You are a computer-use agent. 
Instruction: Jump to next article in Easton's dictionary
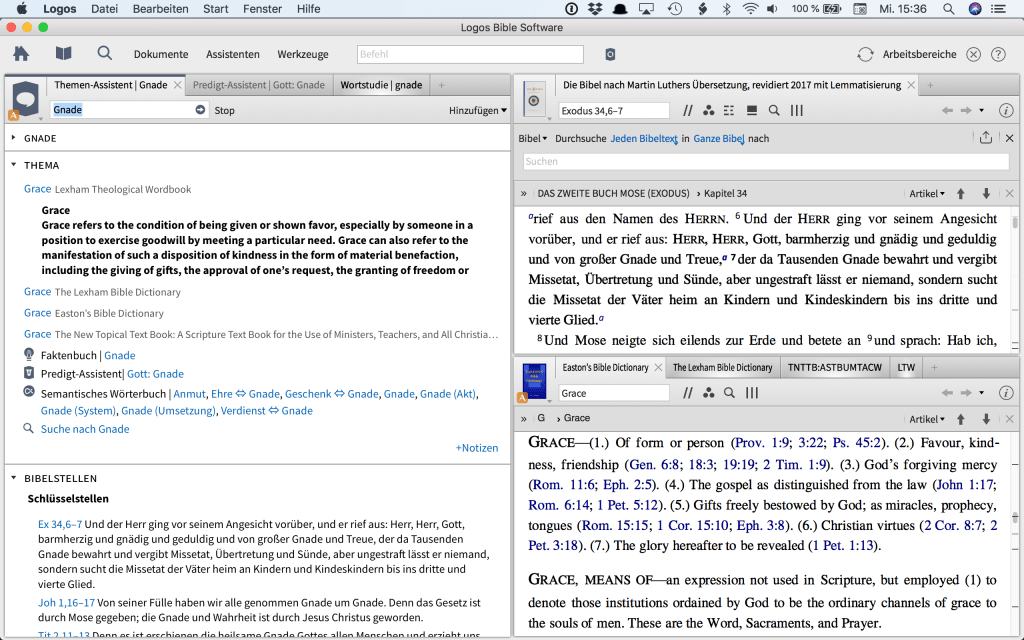coord(985,419)
